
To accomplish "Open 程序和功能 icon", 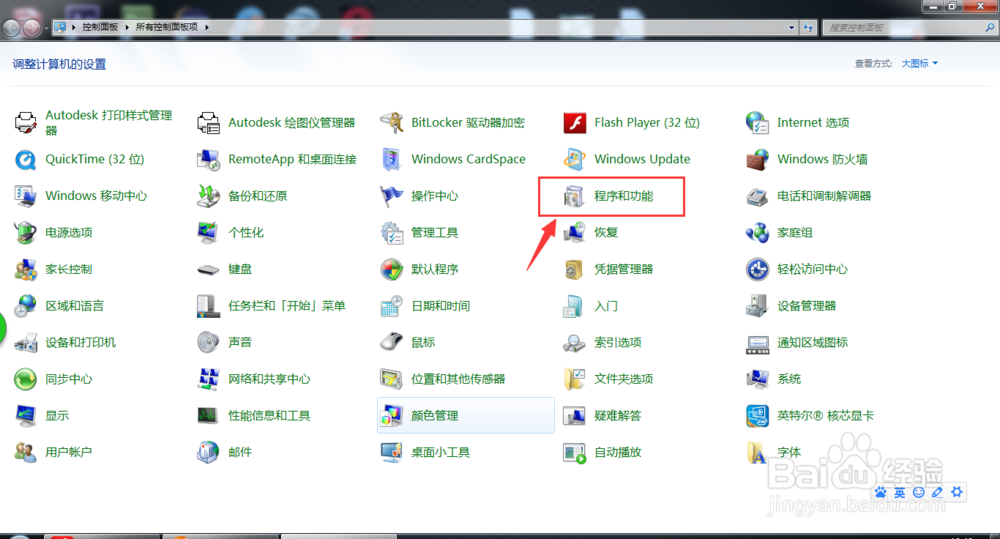I will click(x=575, y=196).
